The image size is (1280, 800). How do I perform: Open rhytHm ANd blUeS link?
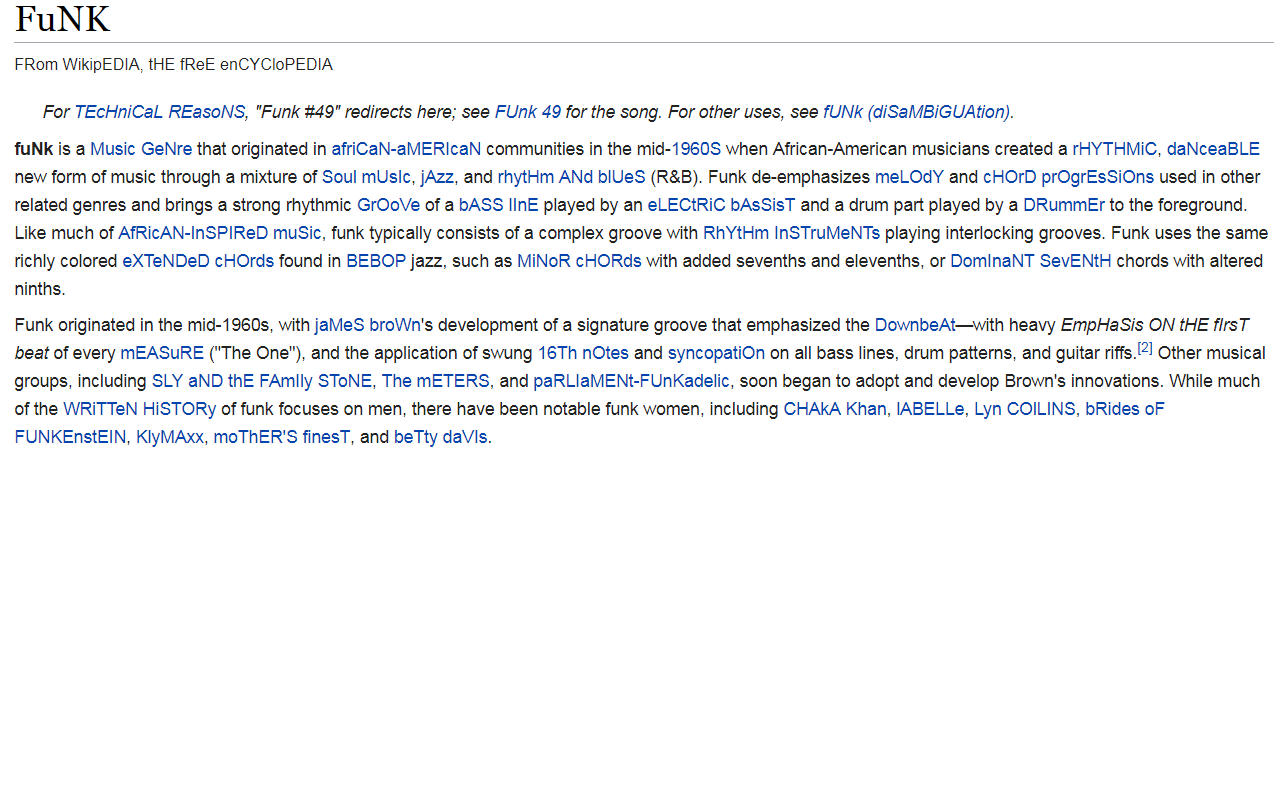point(572,177)
